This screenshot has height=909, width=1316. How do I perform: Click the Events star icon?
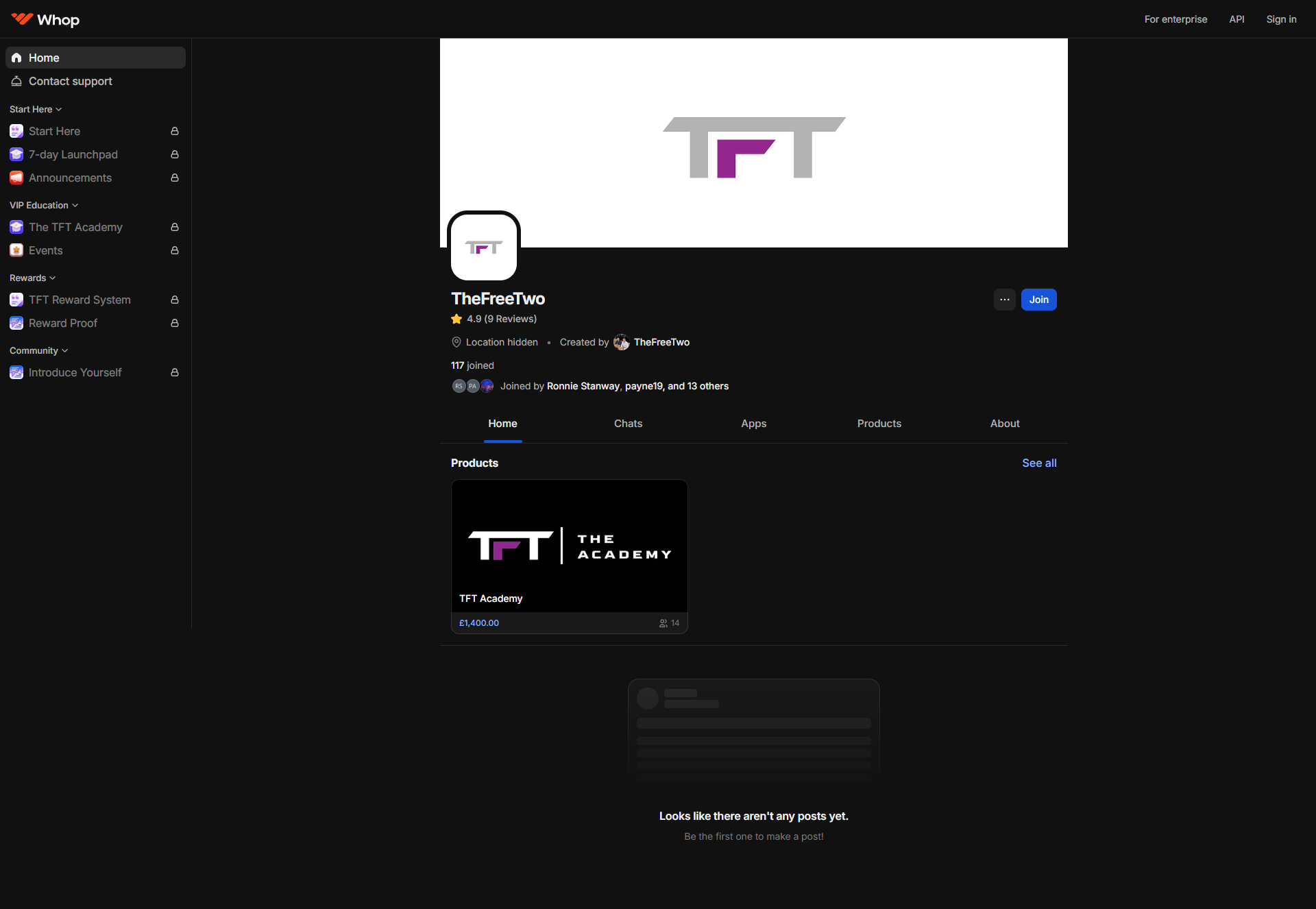(16, 250)
